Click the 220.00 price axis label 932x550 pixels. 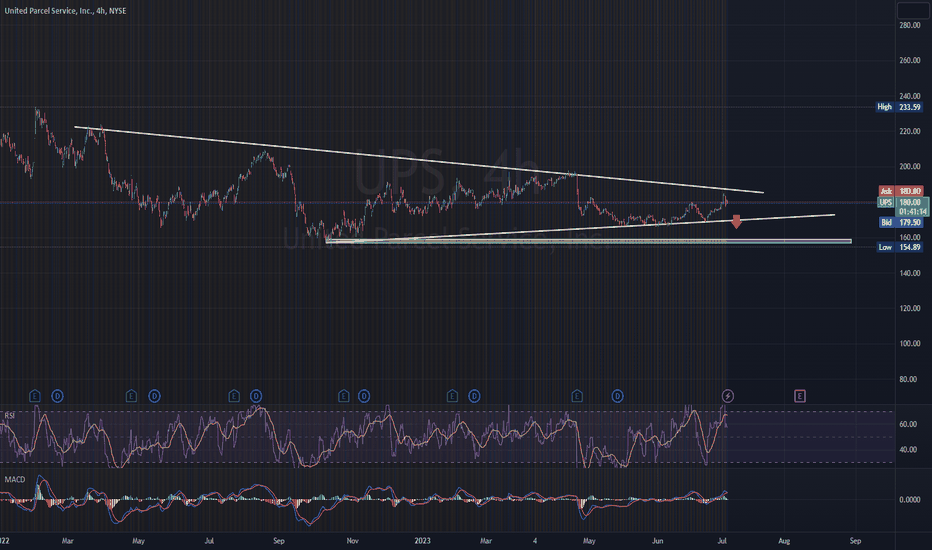(909, 131)
